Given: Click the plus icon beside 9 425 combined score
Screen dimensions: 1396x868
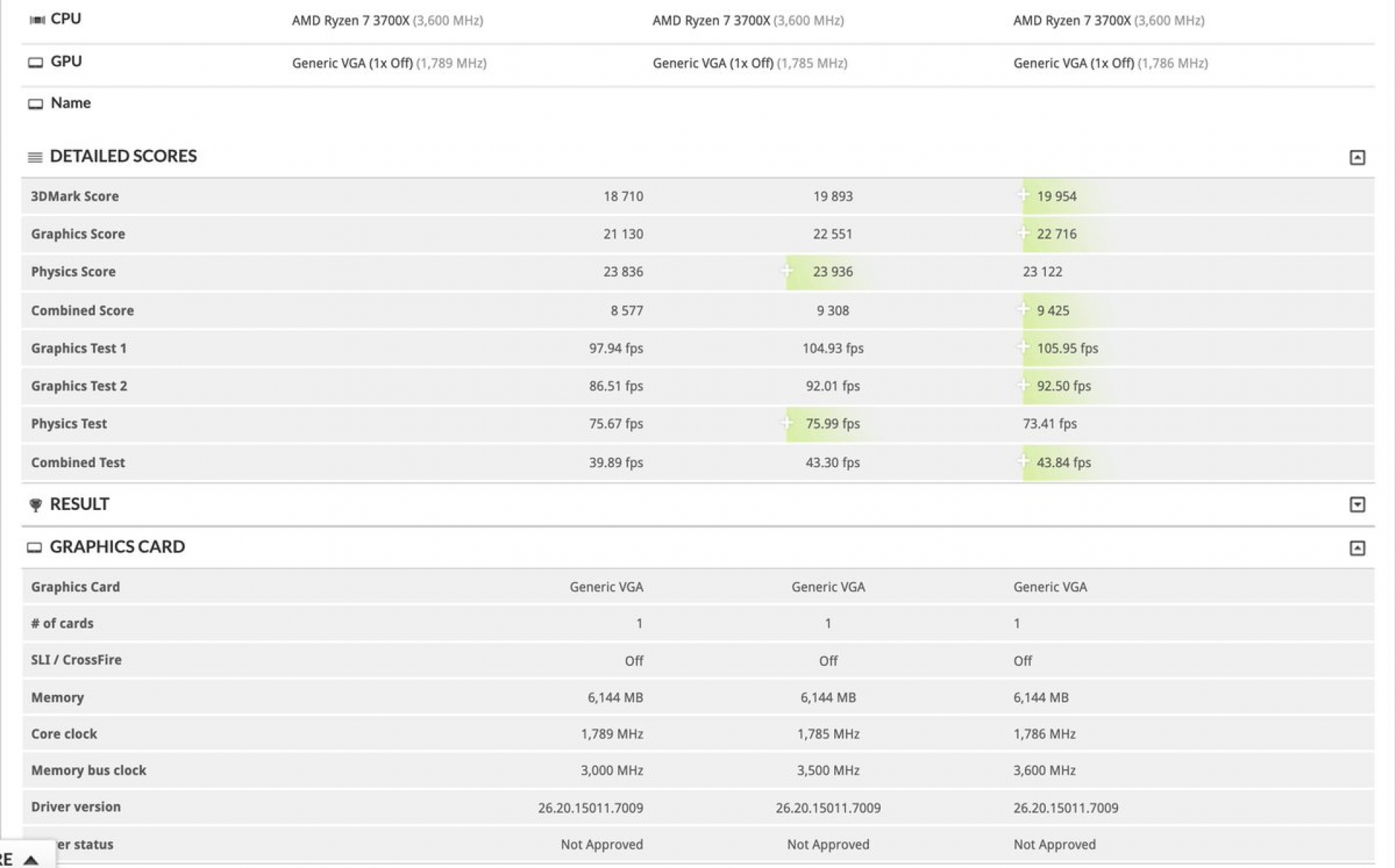Looking at the screenshot, I should pos(1023,309).
